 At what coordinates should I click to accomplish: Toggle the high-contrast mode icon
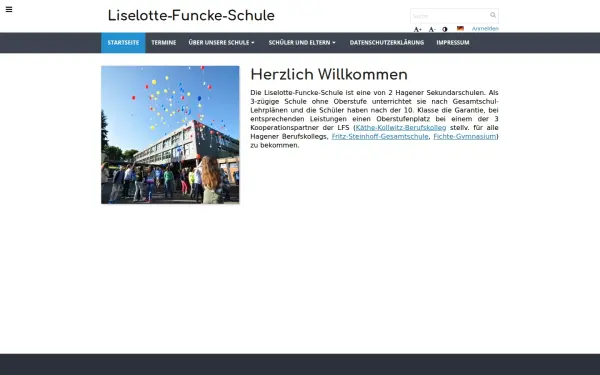point(445,29)
